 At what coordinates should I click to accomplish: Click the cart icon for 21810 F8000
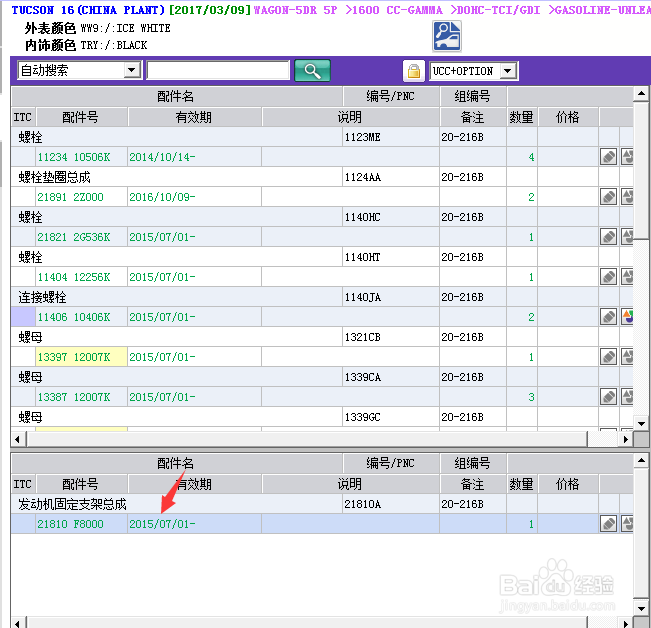(x=627, y=524)
